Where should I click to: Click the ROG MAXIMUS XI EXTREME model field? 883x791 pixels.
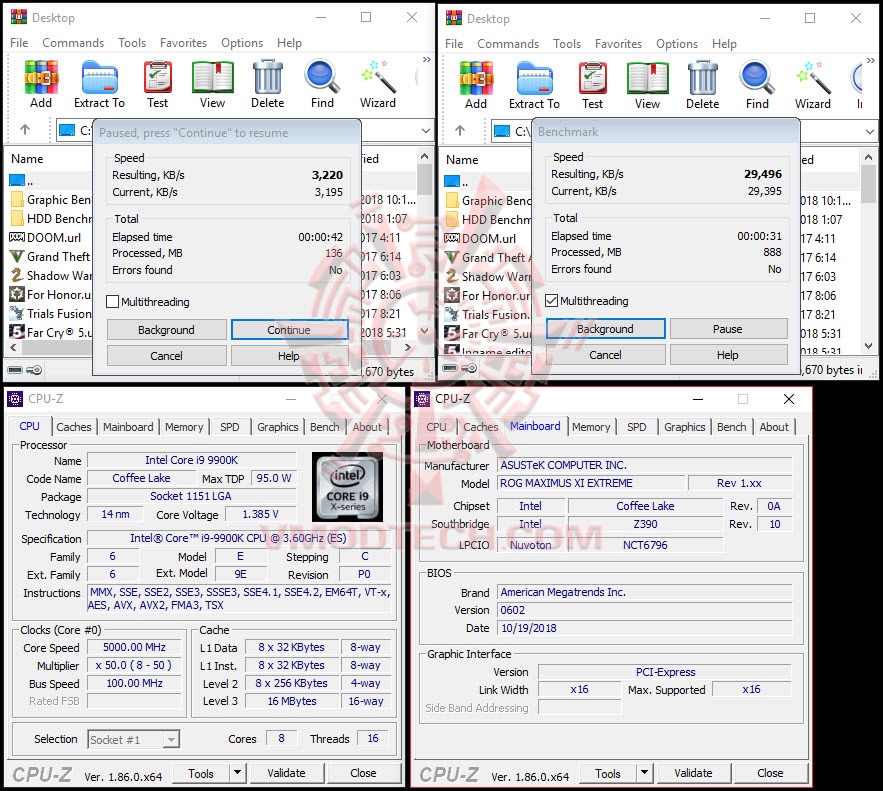click(591, 483)
